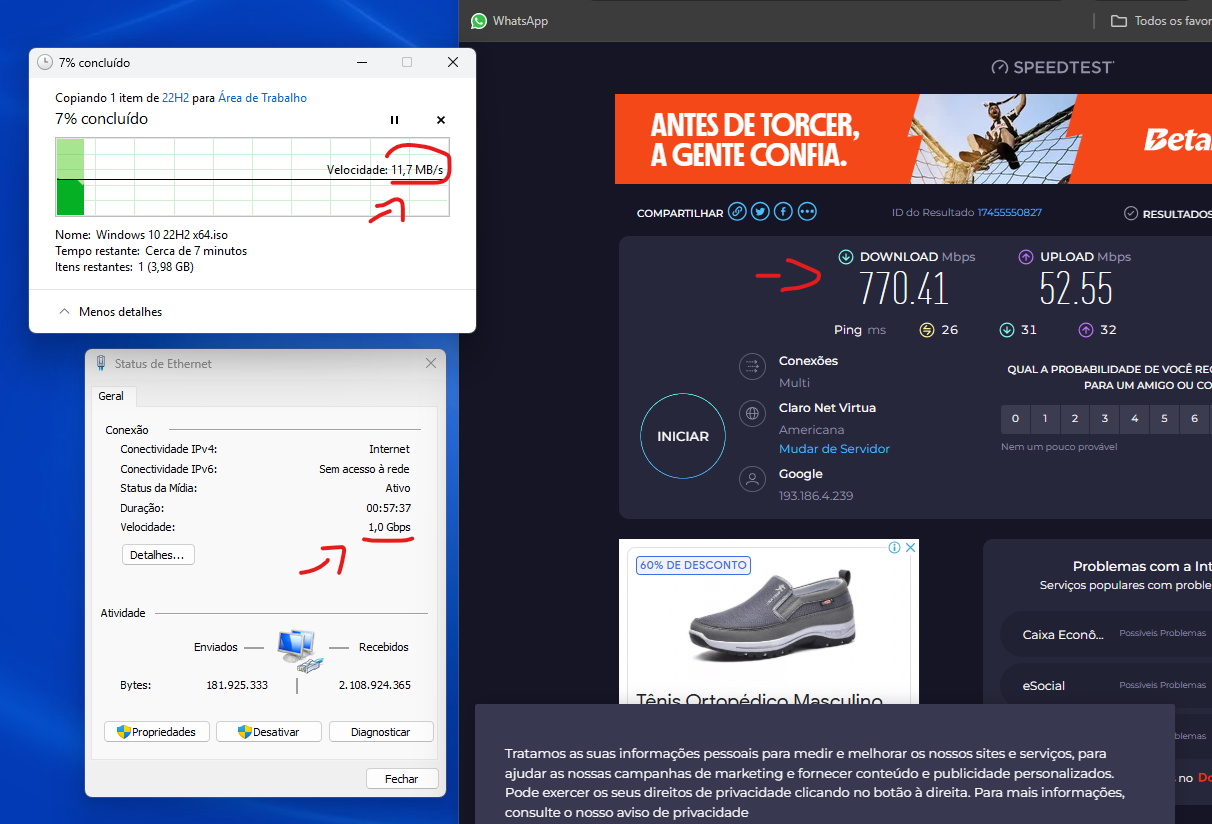Click the user icon beside Google

[752, 480]
